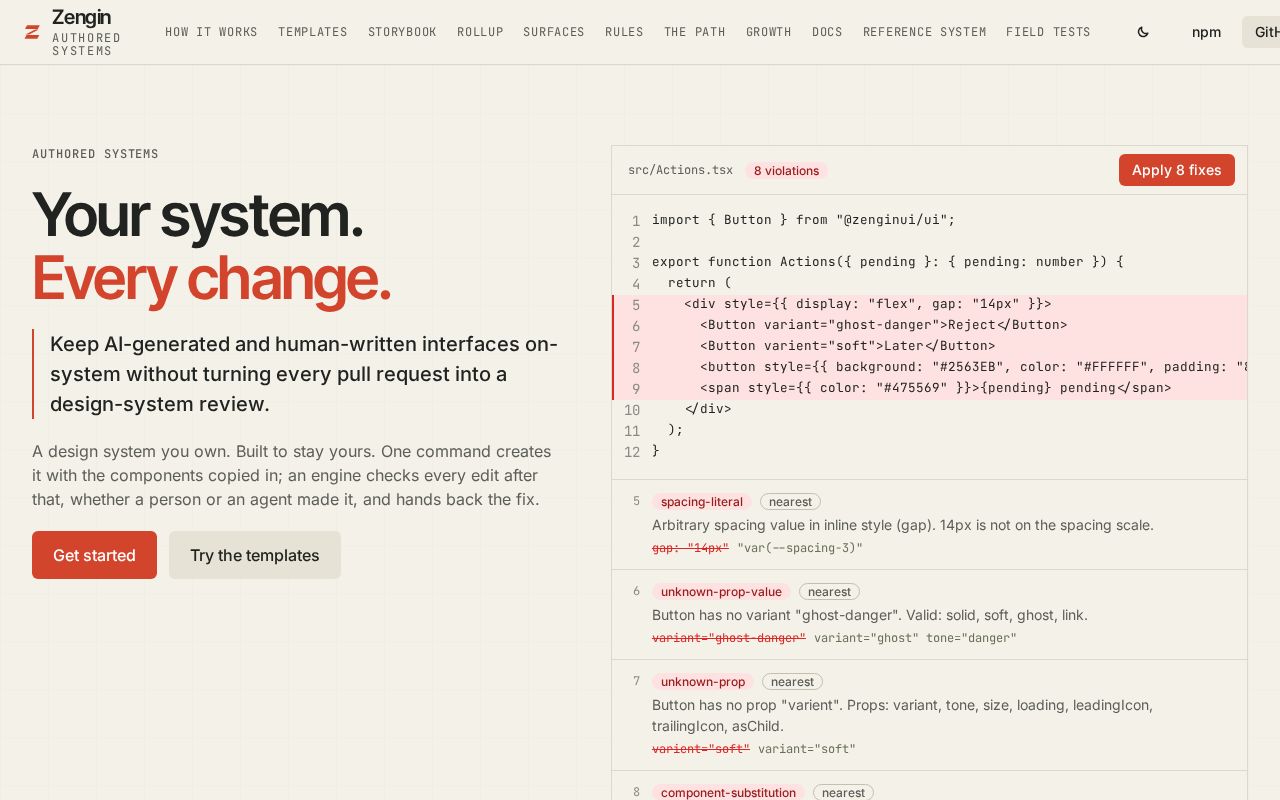Click the 8 violations badge
Image resolution: width=1280 pixels, height=800 pixels.
point(786,171)
